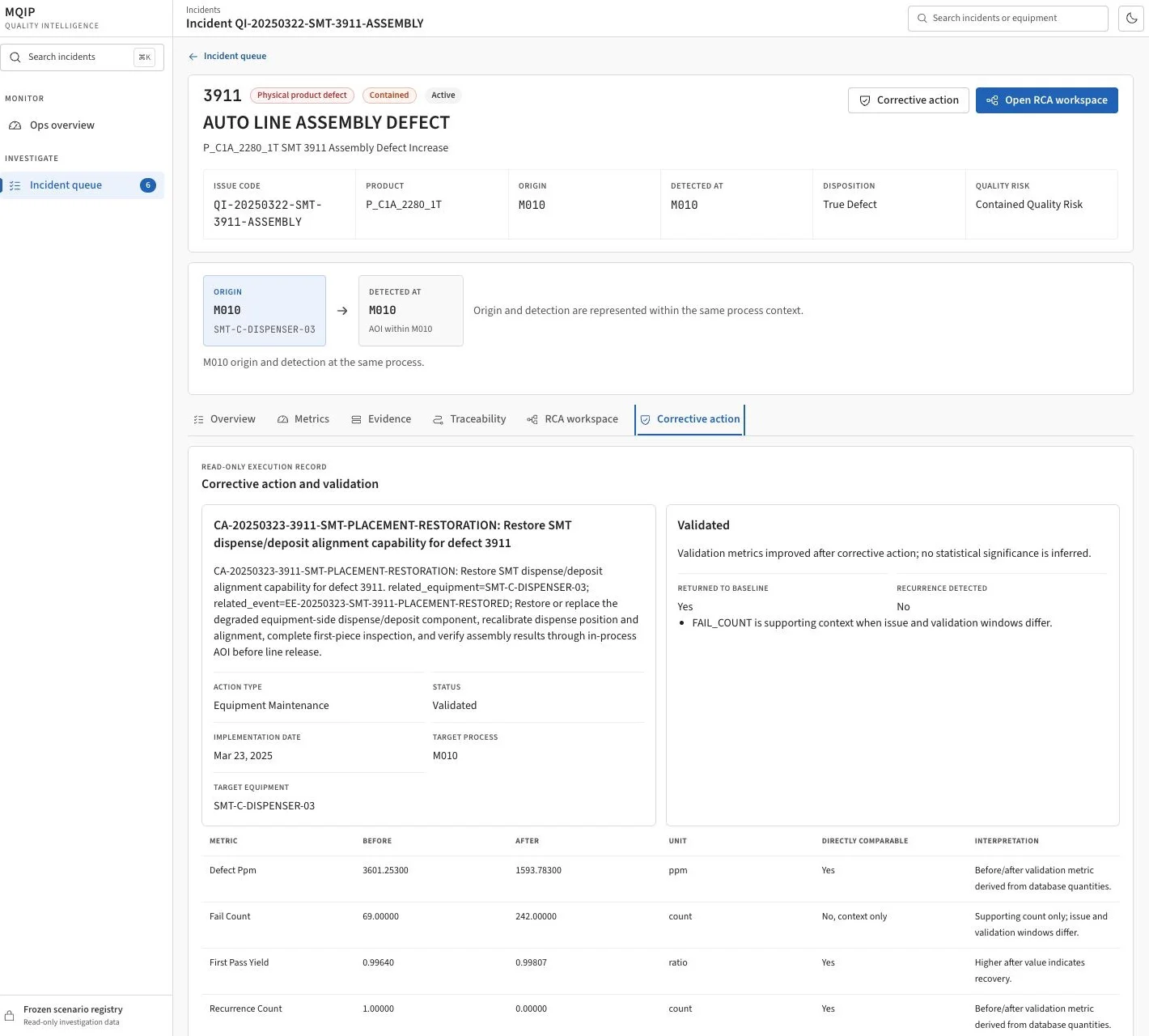Switch to the Metrics tab
This screenshot has width=1149, height=1036.
[303, 419]
